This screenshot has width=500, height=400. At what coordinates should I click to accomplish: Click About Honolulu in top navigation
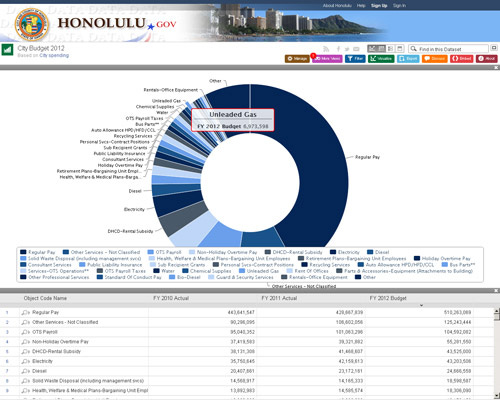pyautogui.click(x=337, y=6)
